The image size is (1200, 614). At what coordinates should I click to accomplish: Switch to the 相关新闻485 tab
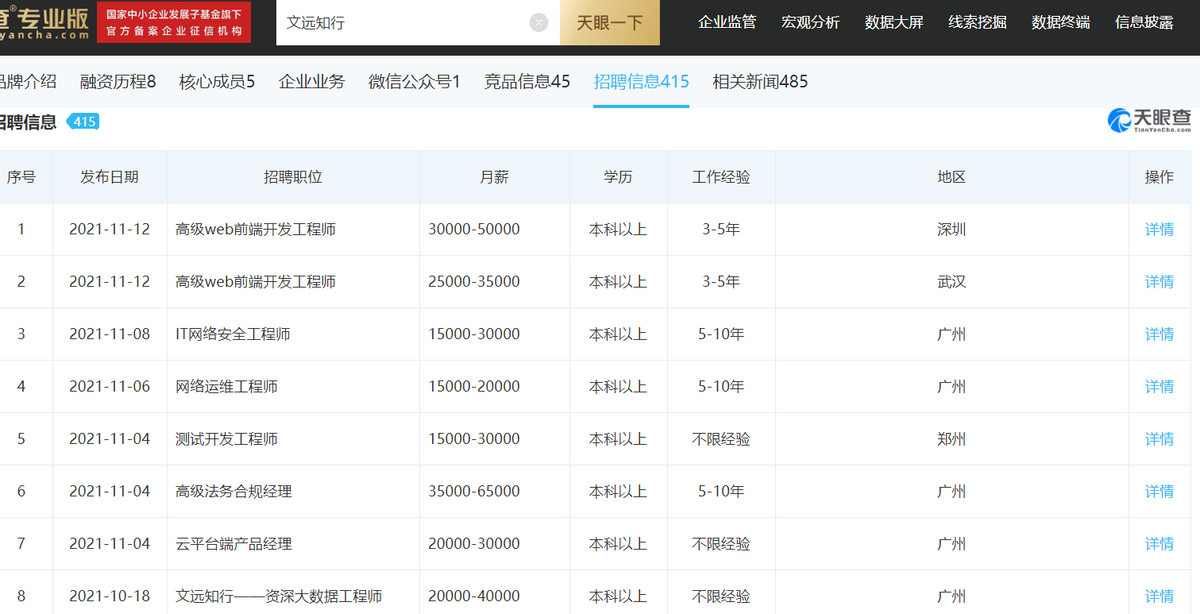760,82
